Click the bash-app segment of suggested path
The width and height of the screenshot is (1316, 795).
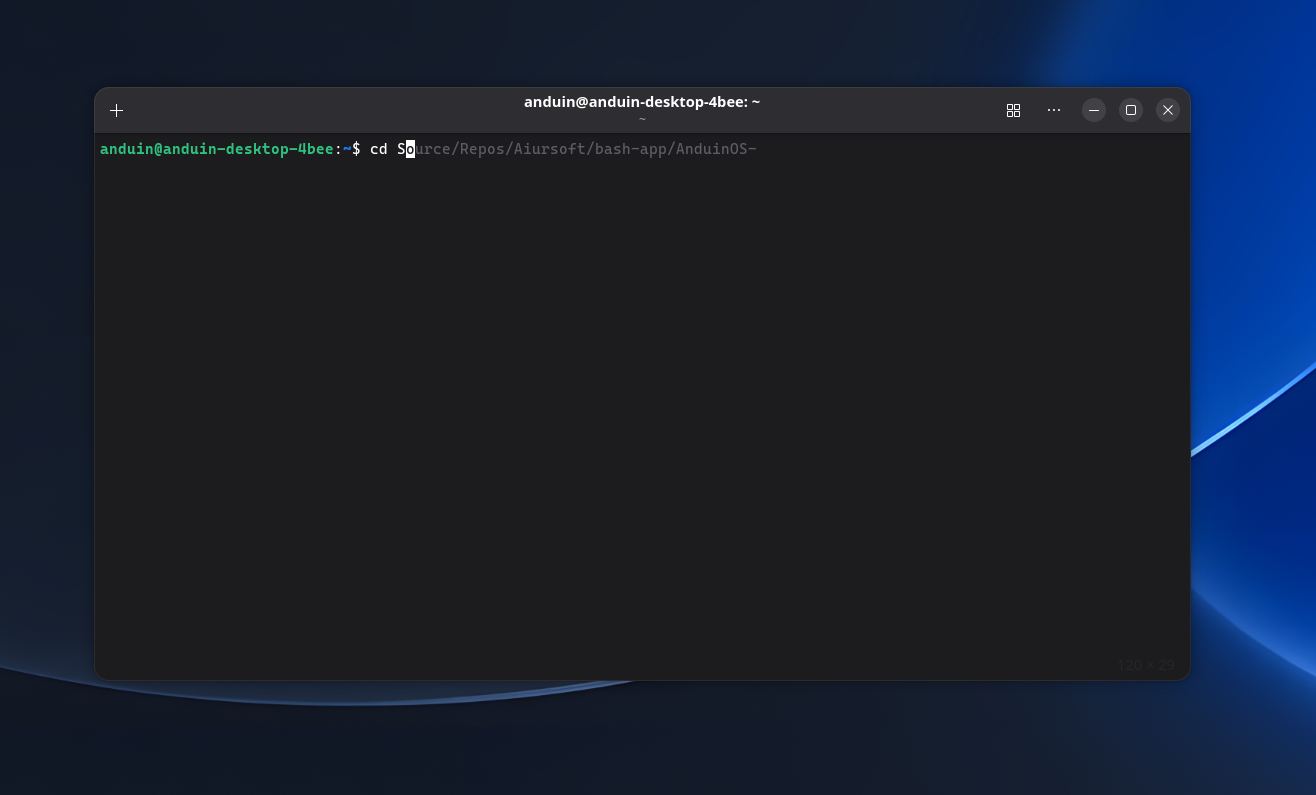pos(631,149)
